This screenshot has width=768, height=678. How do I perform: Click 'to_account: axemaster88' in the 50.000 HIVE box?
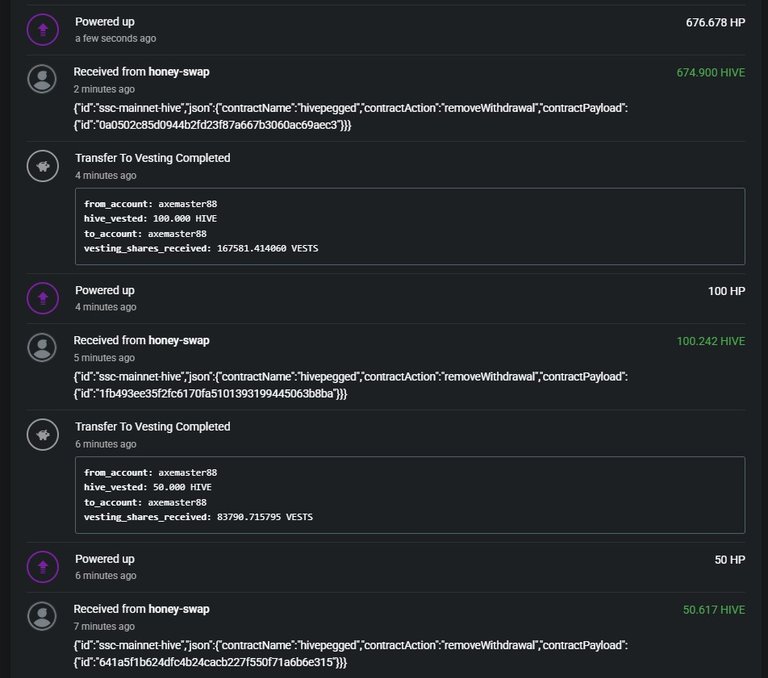tap(145, 502)
